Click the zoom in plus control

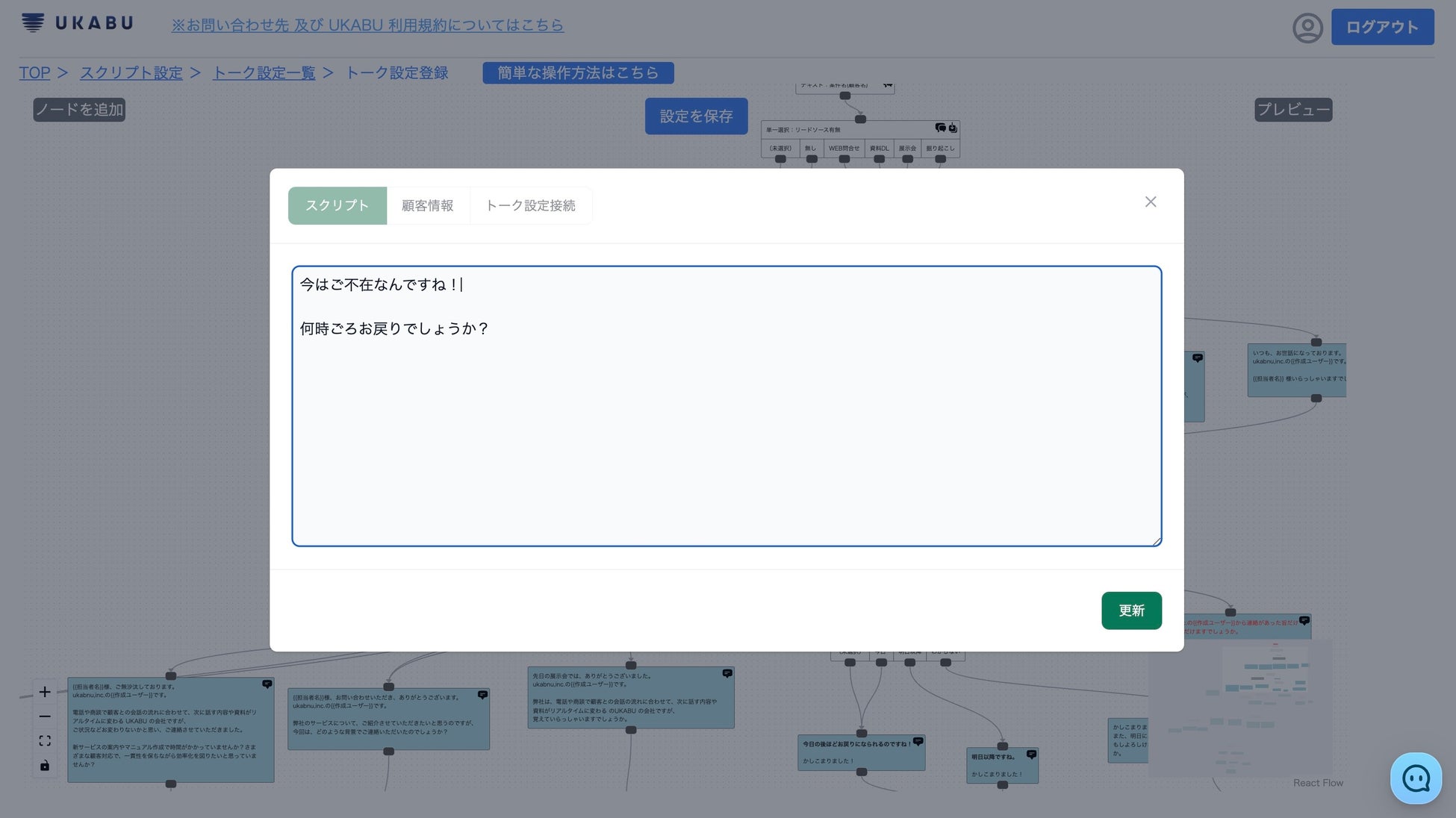[x=45, y=692]
